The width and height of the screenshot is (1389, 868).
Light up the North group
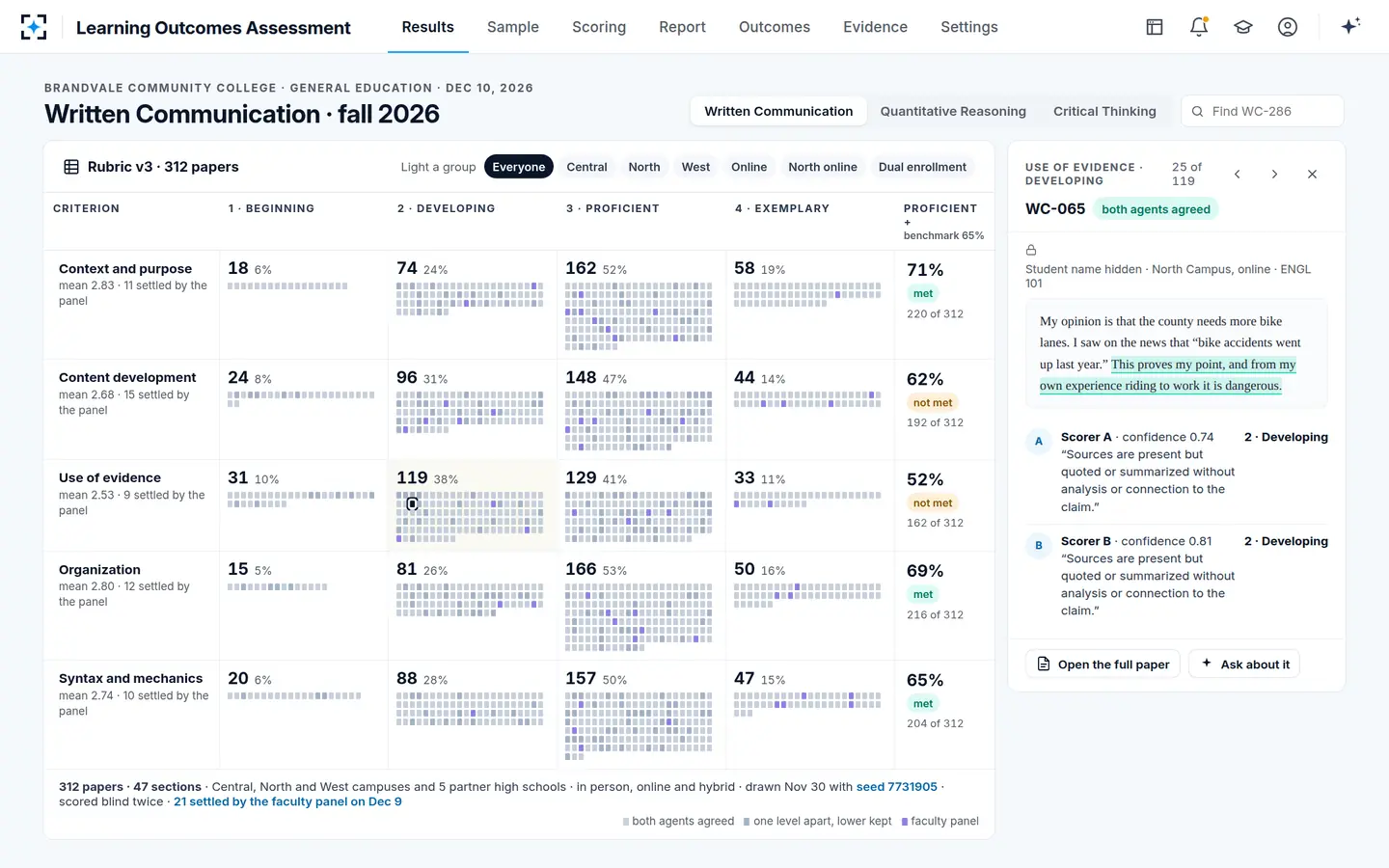pyautogui.click(x=644, y=167)
